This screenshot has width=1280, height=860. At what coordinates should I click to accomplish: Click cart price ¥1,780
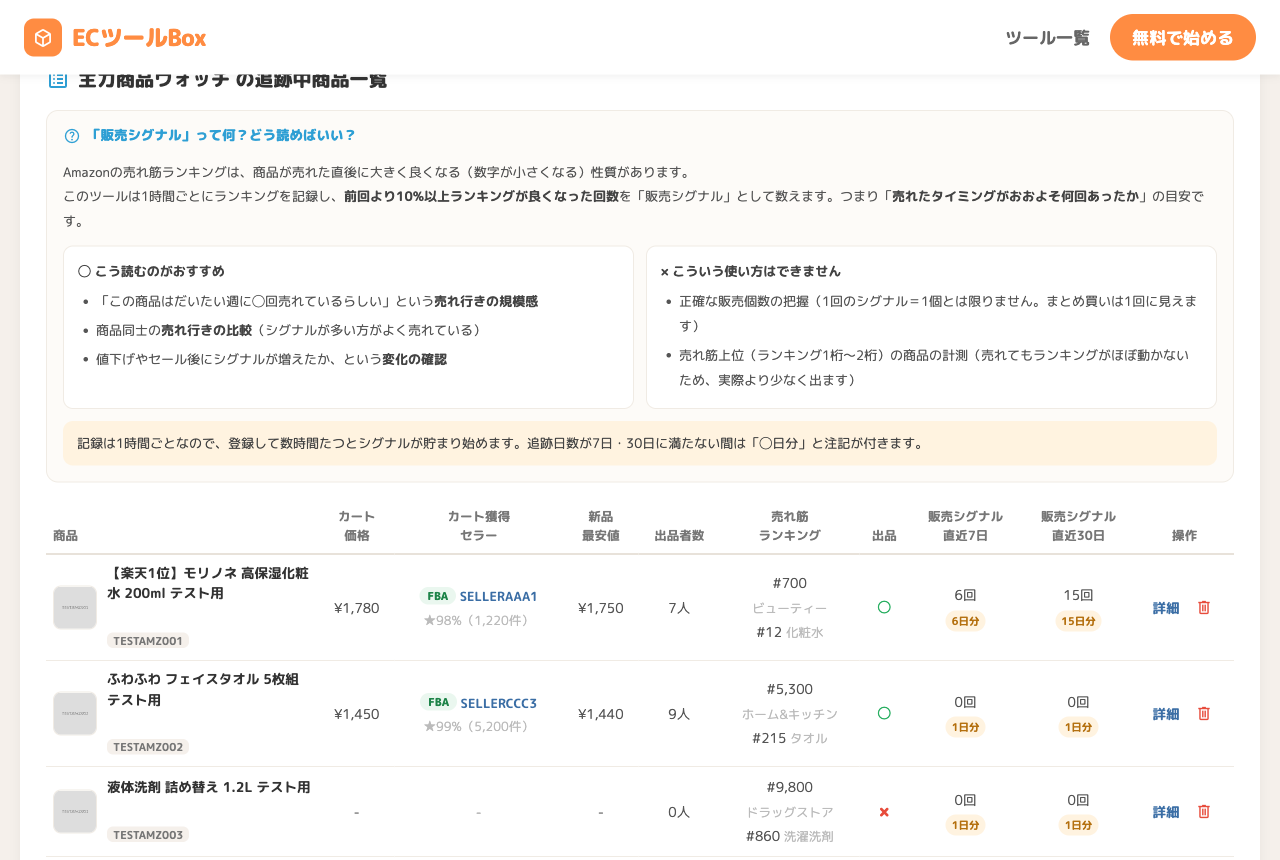coord(356,607)
